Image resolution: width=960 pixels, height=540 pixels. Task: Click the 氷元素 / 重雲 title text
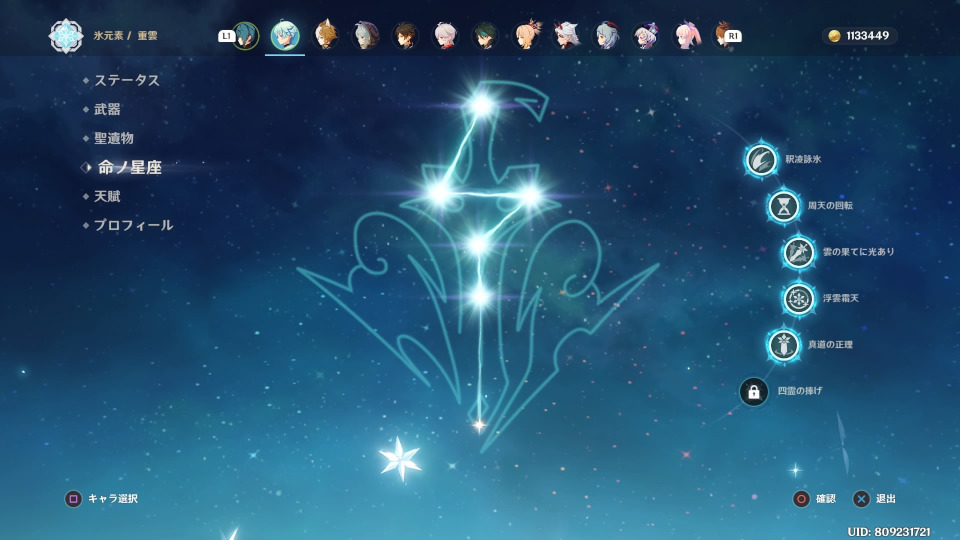coord(126,36)
